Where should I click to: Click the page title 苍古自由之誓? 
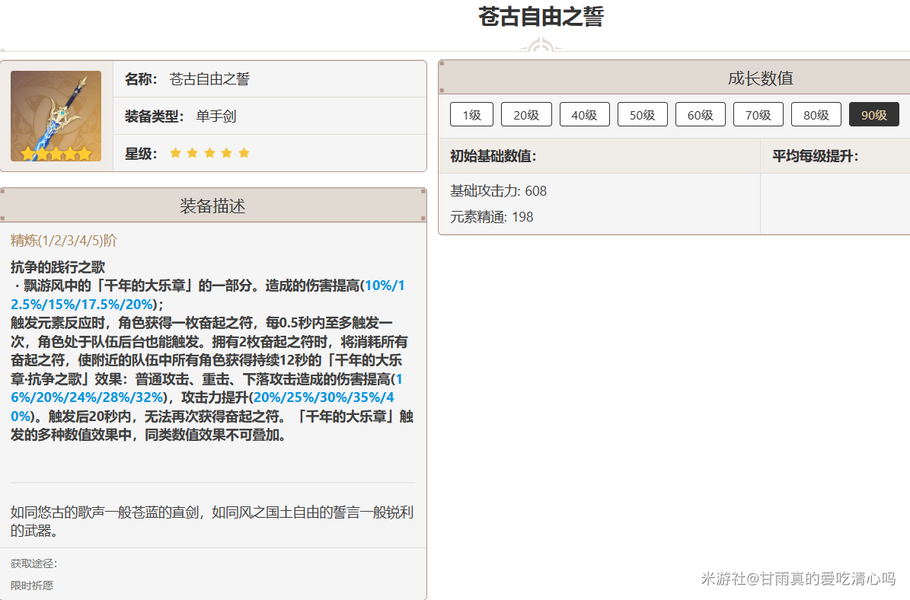[541, 17]
